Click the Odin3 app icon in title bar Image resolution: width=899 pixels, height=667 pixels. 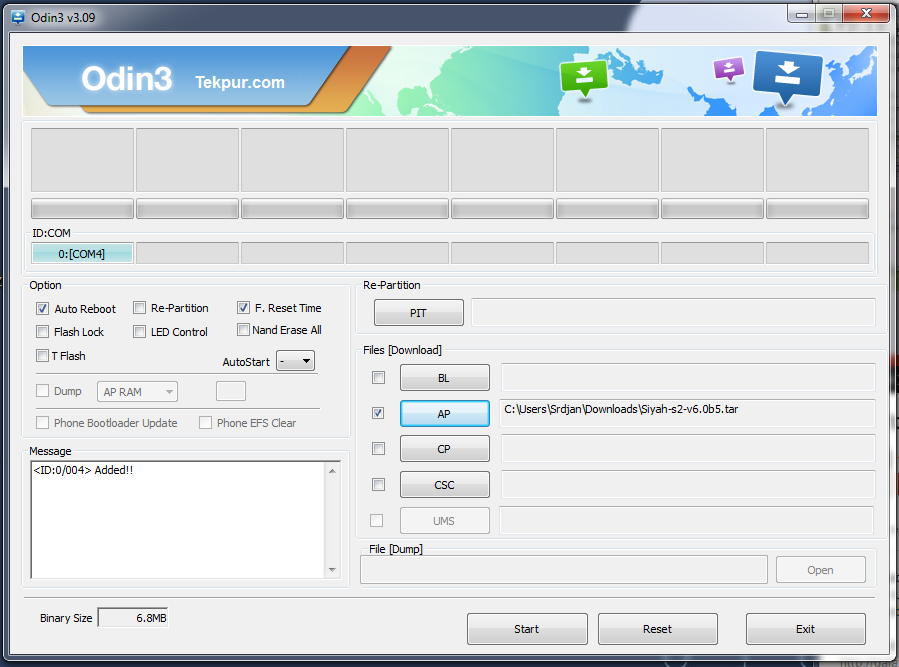click(18, 17)
